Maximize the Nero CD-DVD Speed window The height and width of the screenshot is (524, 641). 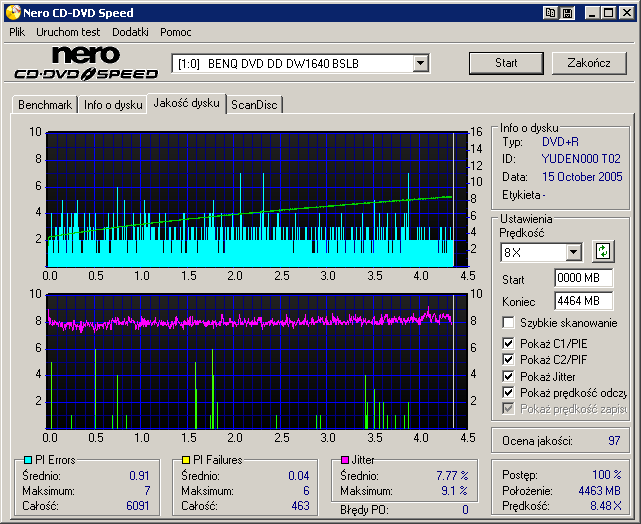coord(609,13)
